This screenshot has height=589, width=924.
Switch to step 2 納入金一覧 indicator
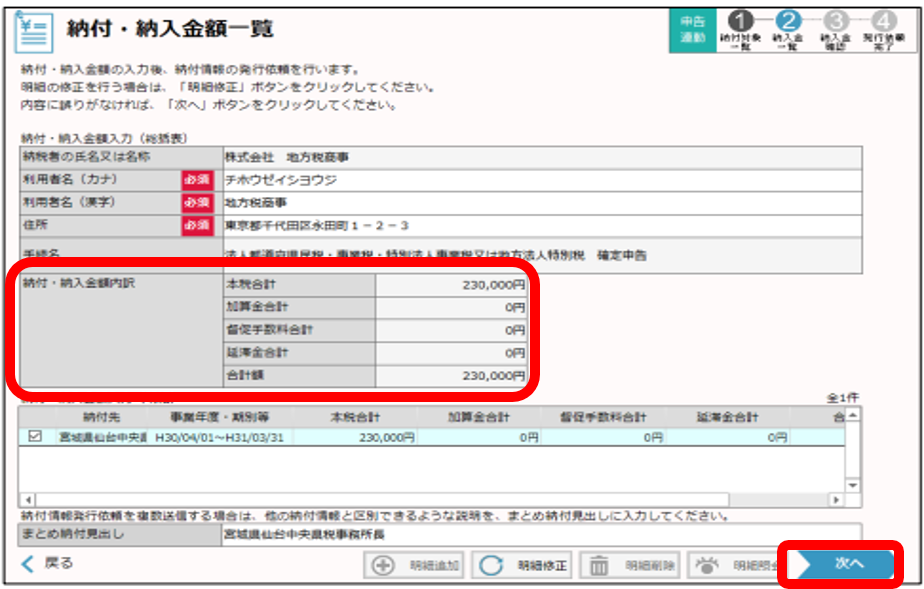(x=788, y=21)
